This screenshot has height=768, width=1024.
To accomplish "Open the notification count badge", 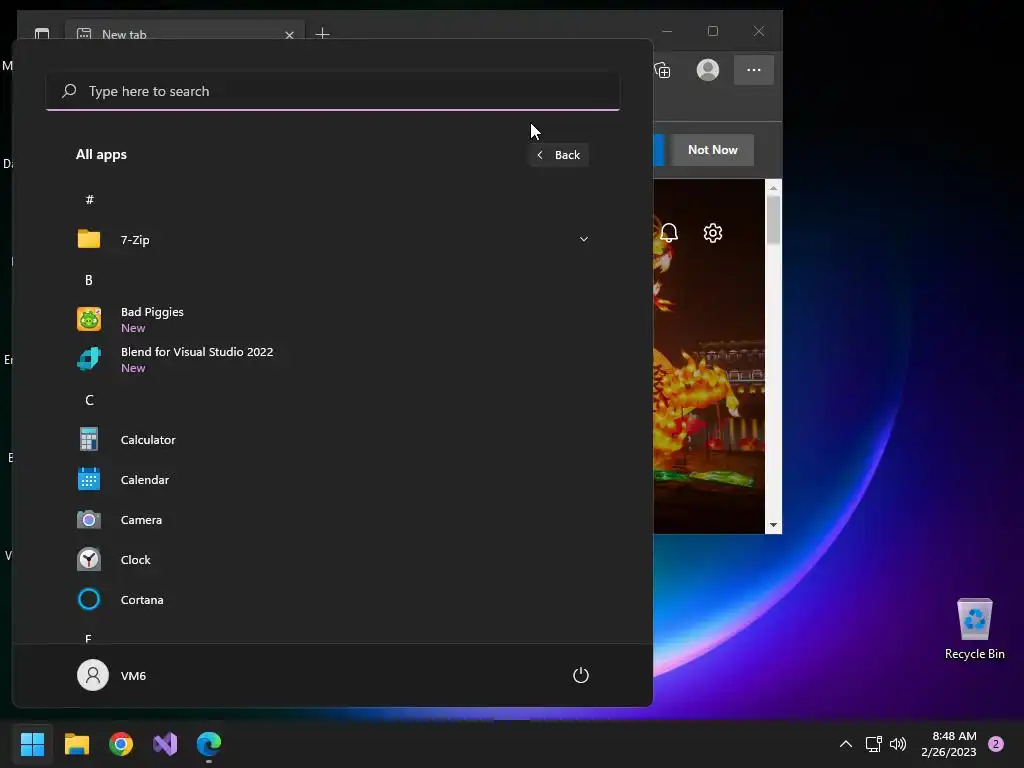I will [996, 743].
